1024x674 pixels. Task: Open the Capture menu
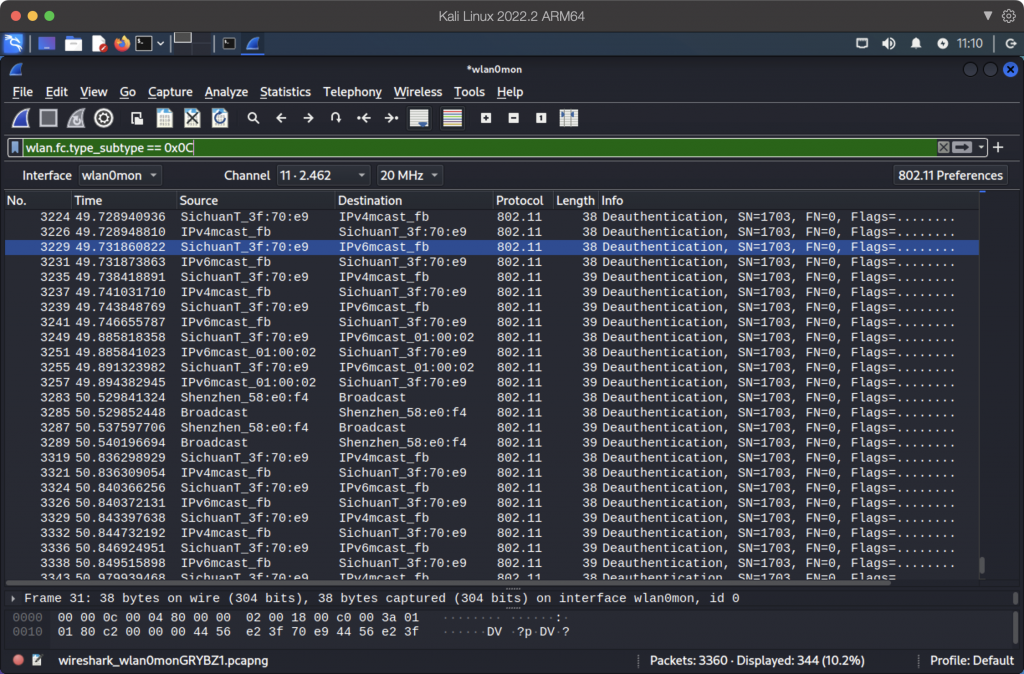[x=170, y=92]
